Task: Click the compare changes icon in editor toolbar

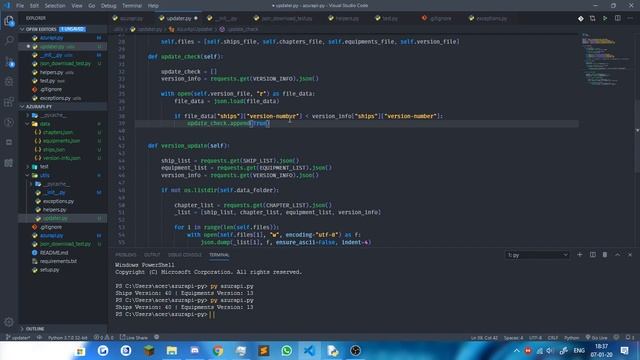Action: click(x=592, y=18)
